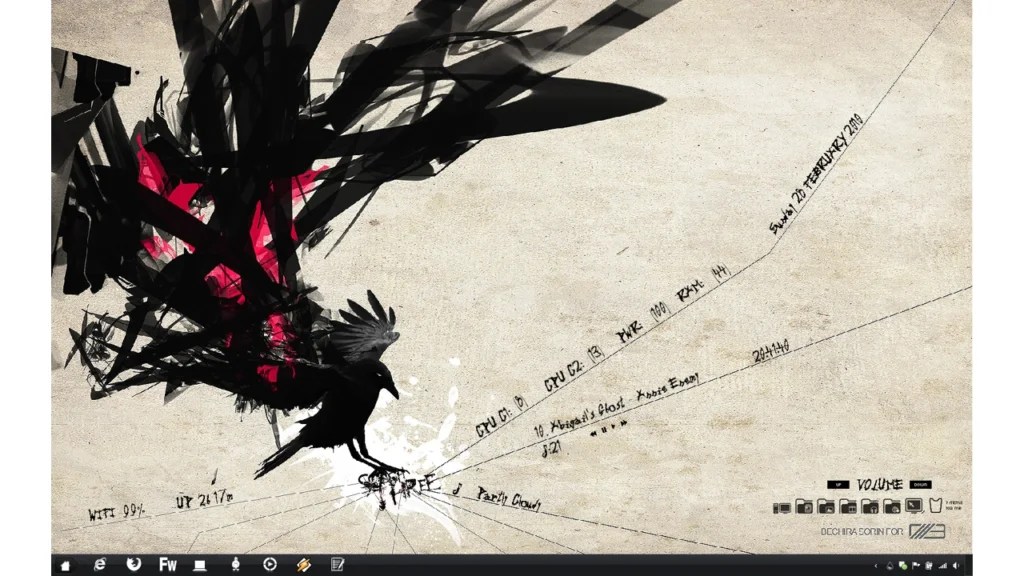1024x576 pixels.
Task: Open the monitor with cursor shortcut icon
Action: click(x=914, y=505)
